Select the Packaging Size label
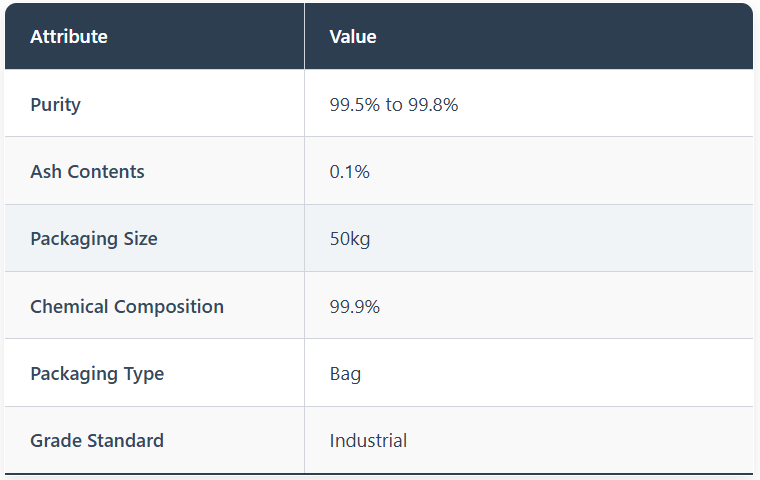 (94, 239)
